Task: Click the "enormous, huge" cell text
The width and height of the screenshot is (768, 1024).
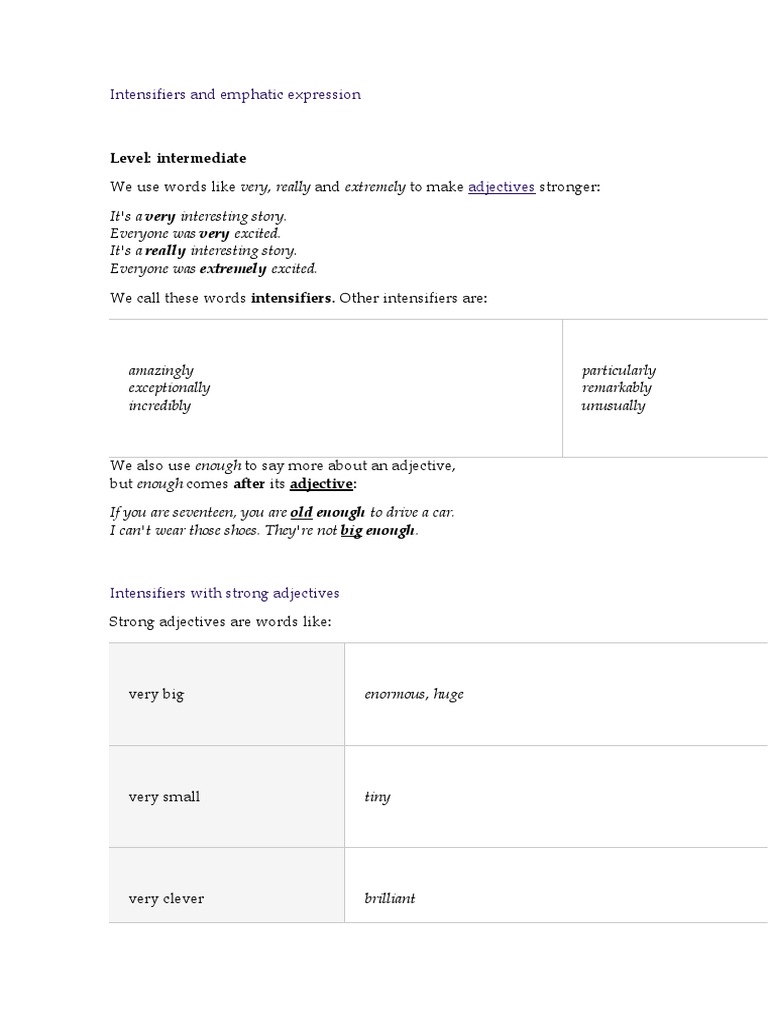Action: [x=414, y=694]
